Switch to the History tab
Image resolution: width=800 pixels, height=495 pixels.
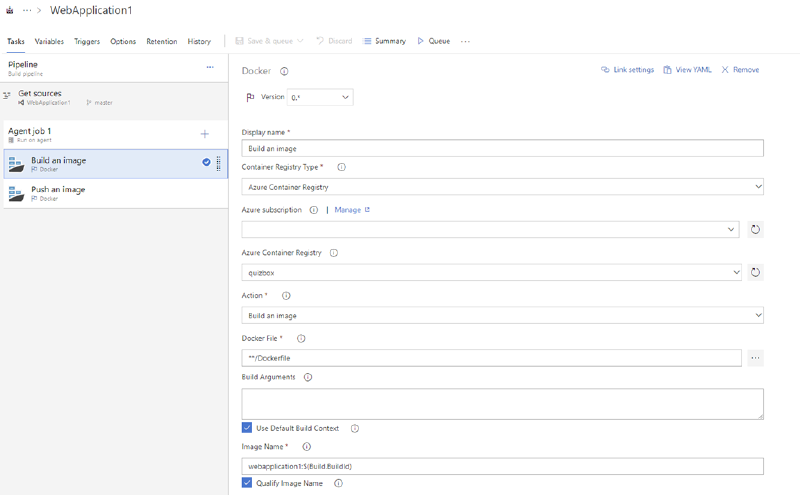click(199, 41)
